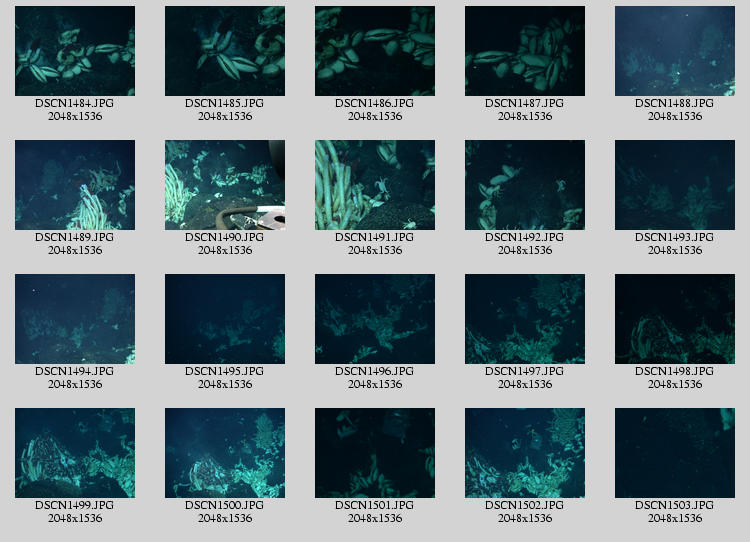750x542 pixels.
Task: Click the DSCN1491.JPG thumbnail
Action: [375, 185]
